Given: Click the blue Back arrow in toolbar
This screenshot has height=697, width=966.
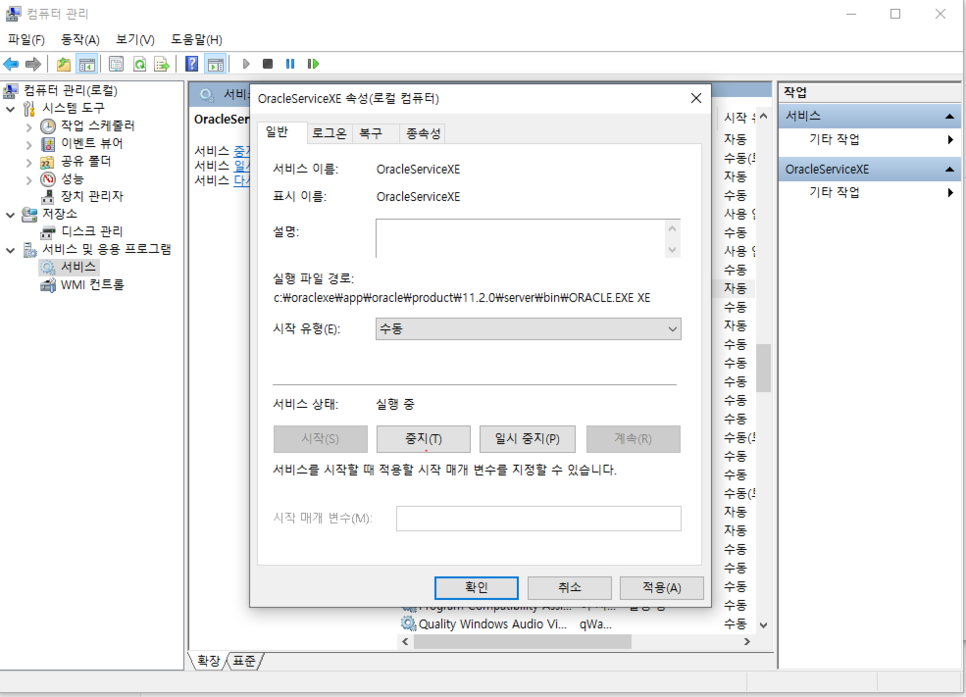Looking at the screenshot, I should 11,64.
